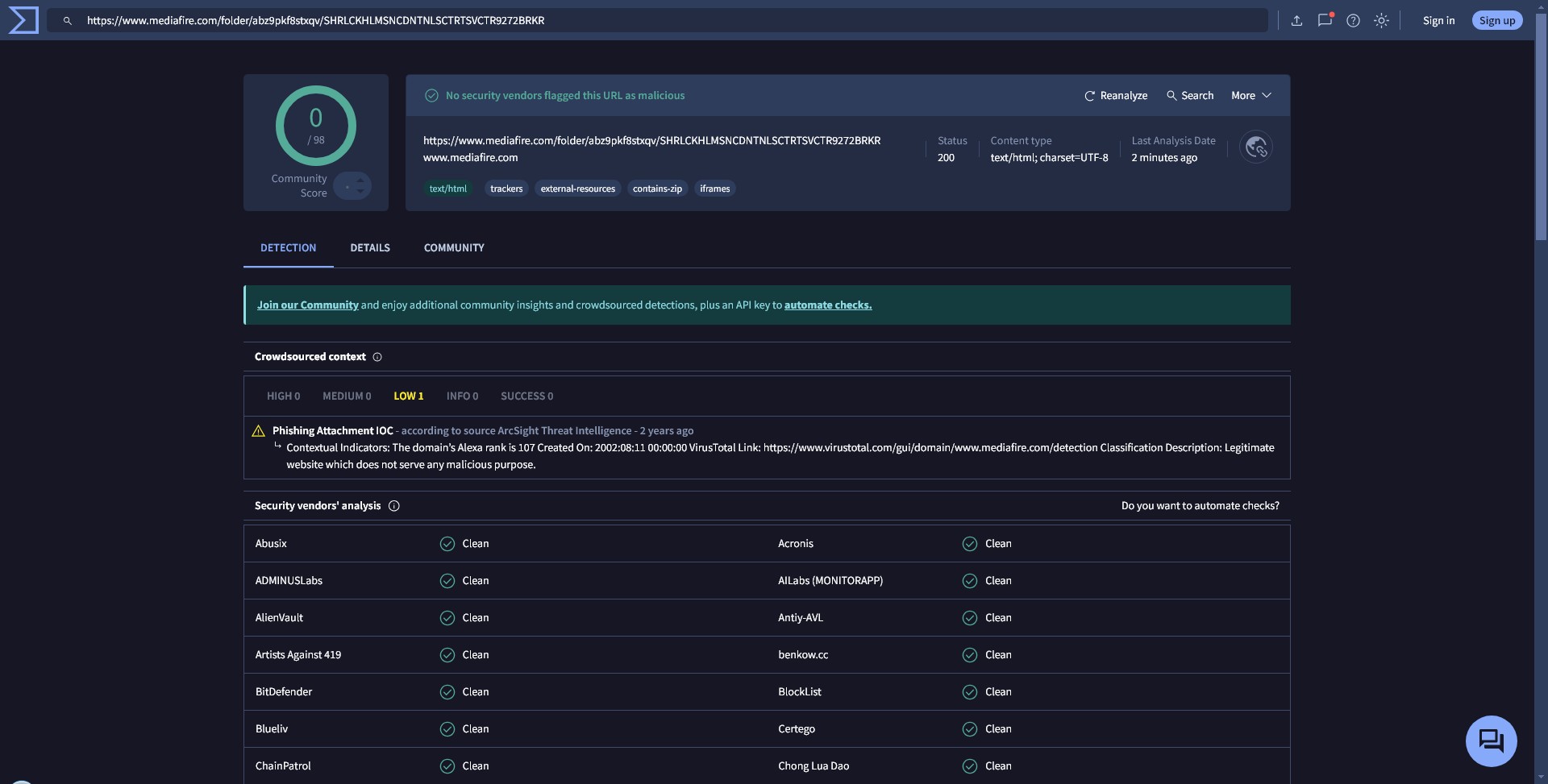1548x784 pixels.
Task: Click info icon beside Crowdsourced context
Action: pos(377,357)
